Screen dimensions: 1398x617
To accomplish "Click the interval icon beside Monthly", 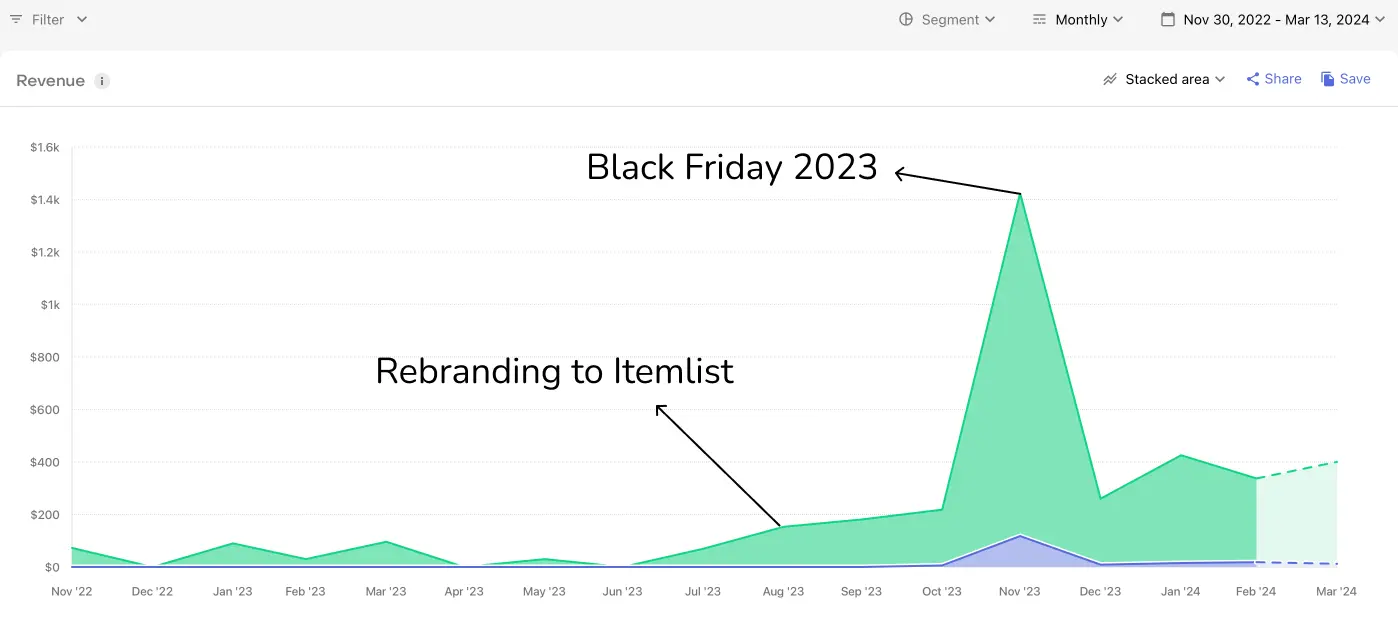I will pos(1040,19).
